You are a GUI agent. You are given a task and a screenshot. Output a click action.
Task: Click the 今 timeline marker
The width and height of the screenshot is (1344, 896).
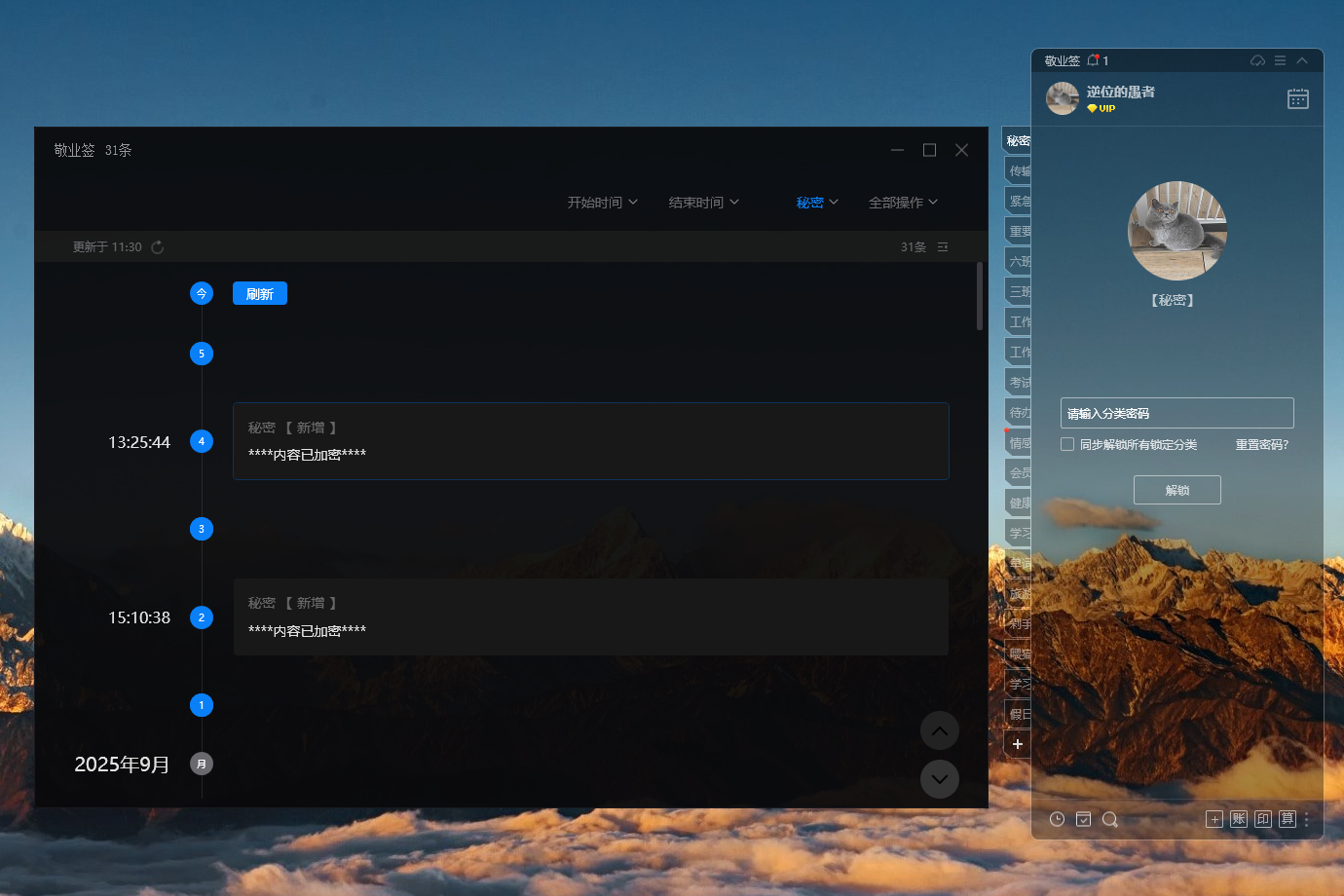coord(202,293)
